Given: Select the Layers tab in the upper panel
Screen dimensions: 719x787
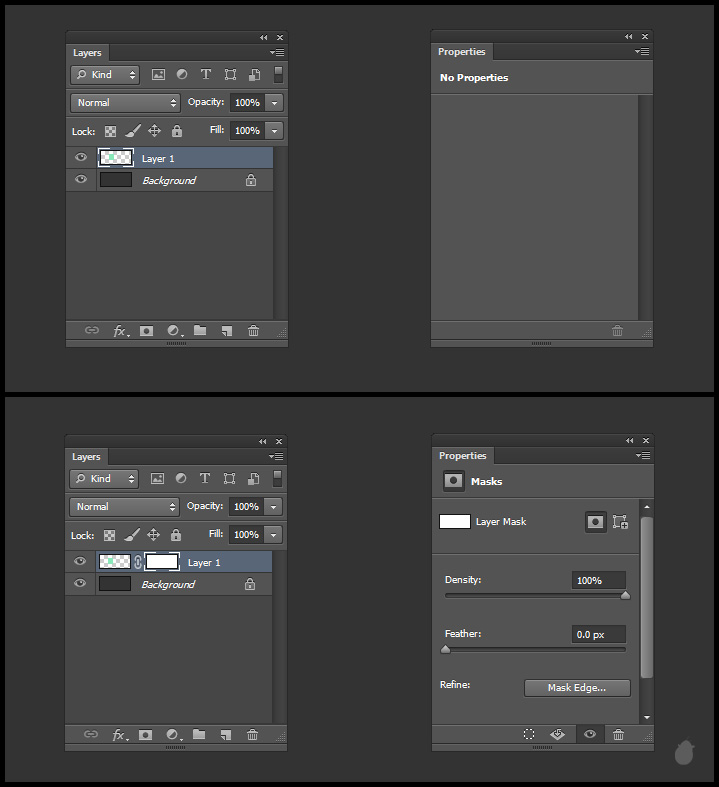Looking at the screenshot, I should pos(87,52).
